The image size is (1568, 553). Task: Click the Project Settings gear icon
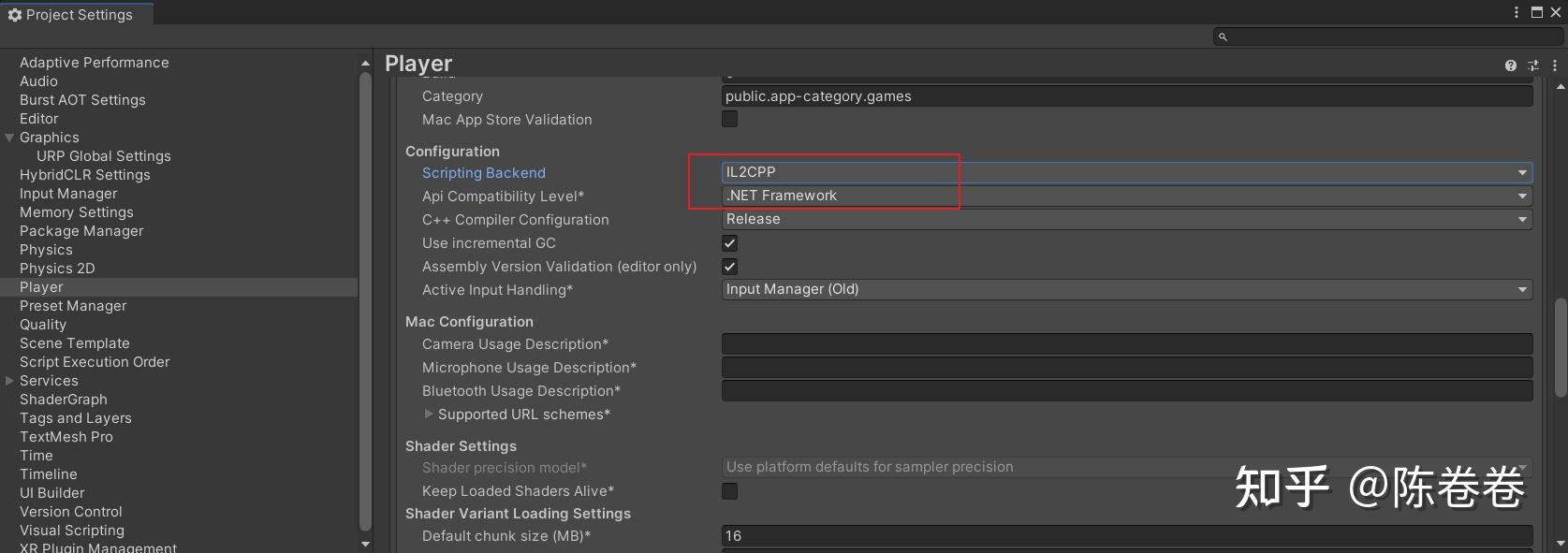coord(14,15)
